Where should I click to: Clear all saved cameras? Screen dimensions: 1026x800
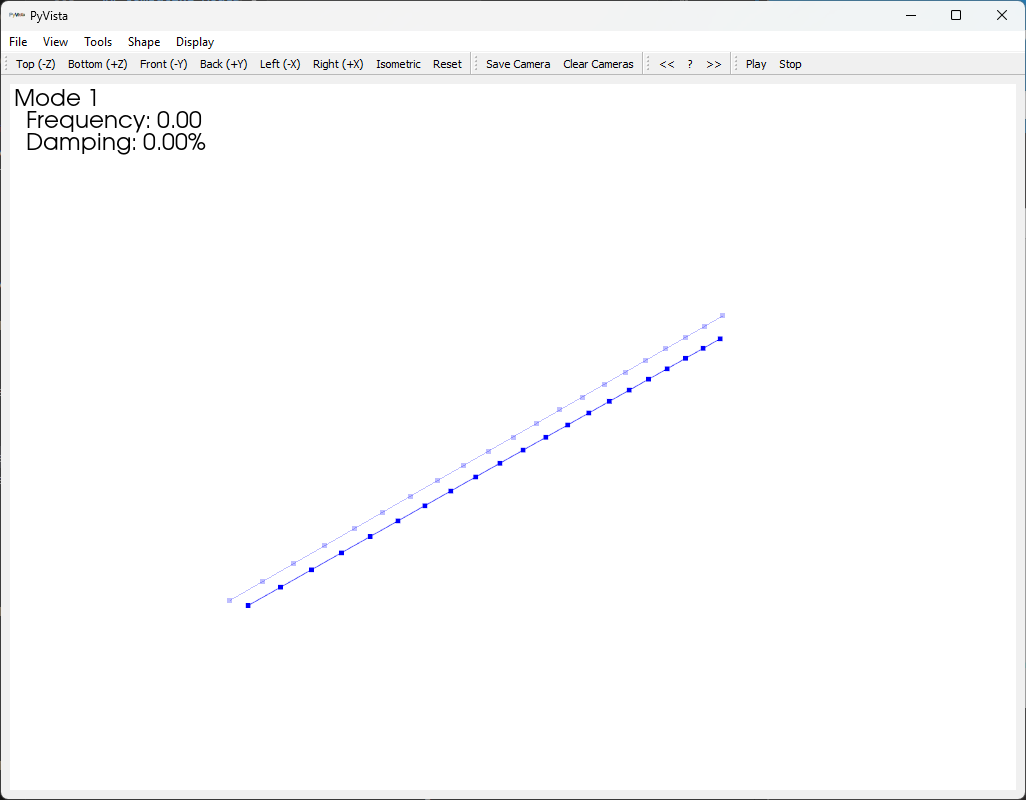pyautogui.click(x=598, y=63)
